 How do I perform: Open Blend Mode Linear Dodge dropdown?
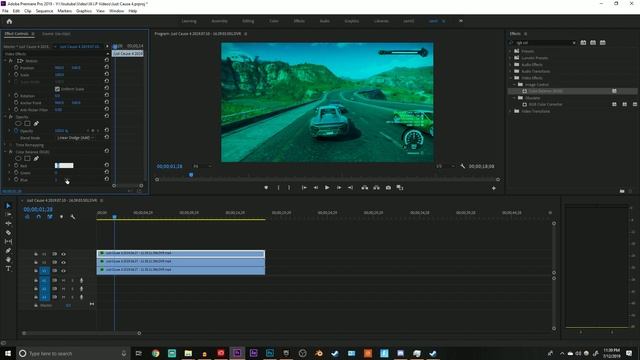(75, 138)
